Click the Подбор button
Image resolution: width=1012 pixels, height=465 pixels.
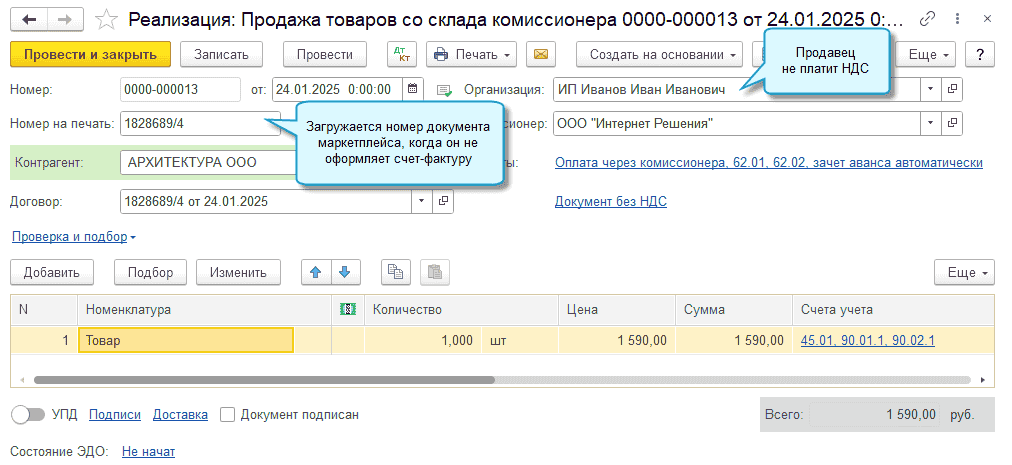click(150, 272)
